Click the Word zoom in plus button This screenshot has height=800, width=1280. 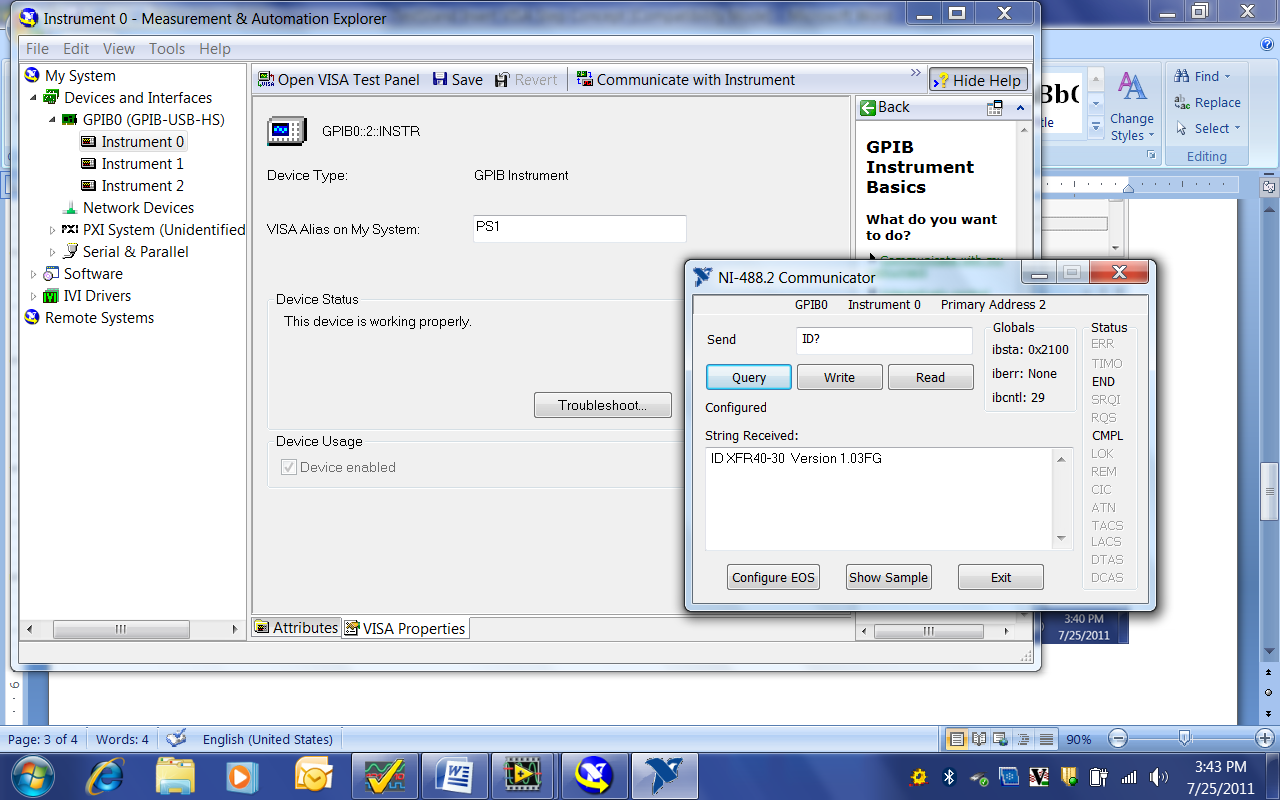(1264, 739)
